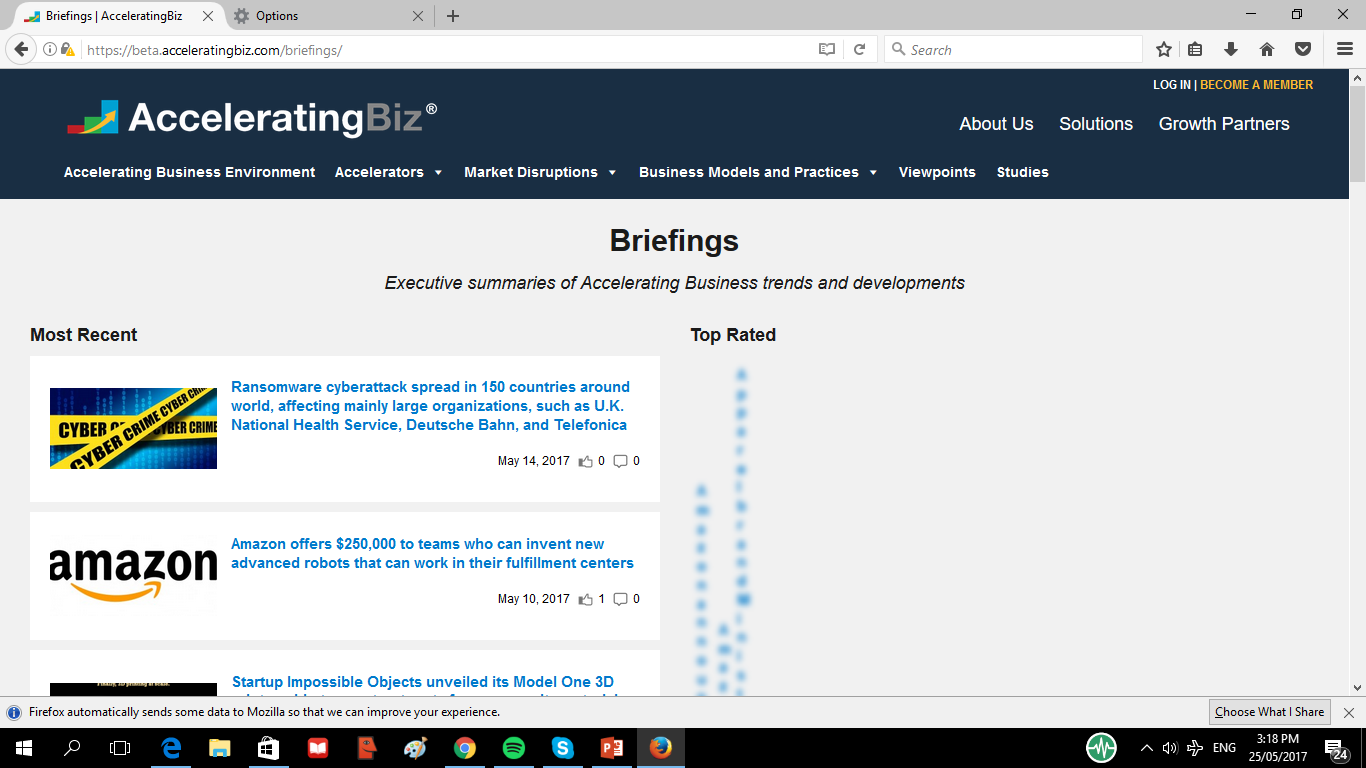Show hidden system tray icons chevron
Image resolution: width=1366 pixels, height=768 pixels.
1146,747
